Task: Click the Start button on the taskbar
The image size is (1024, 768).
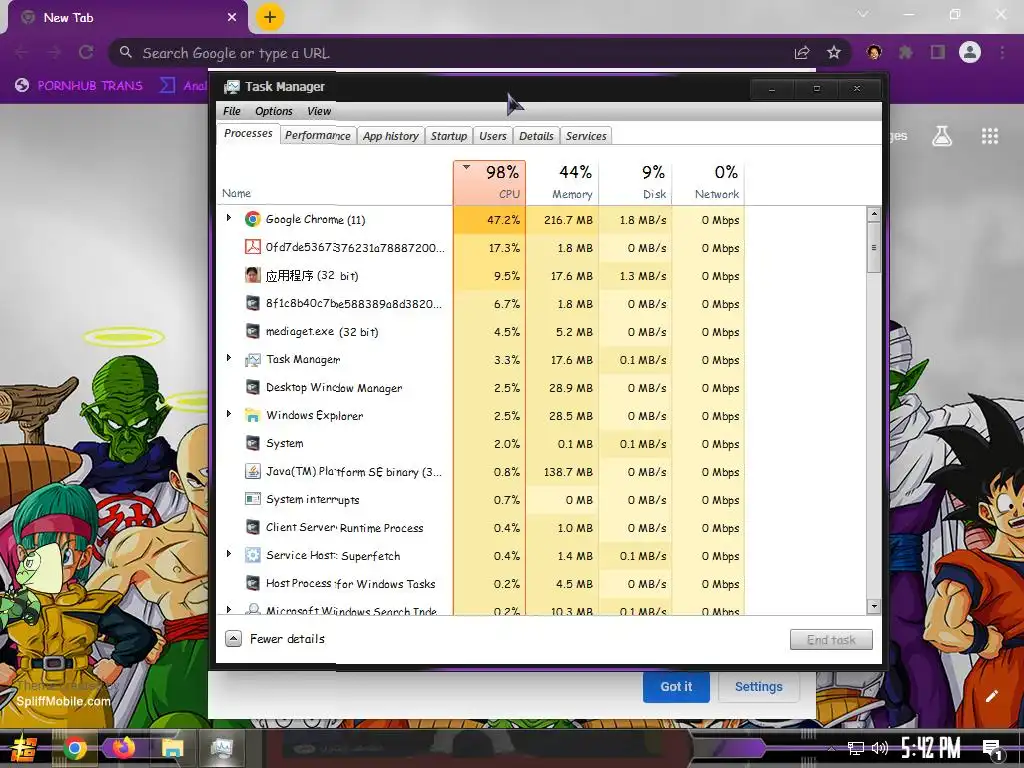Action: tap(24, 749)
